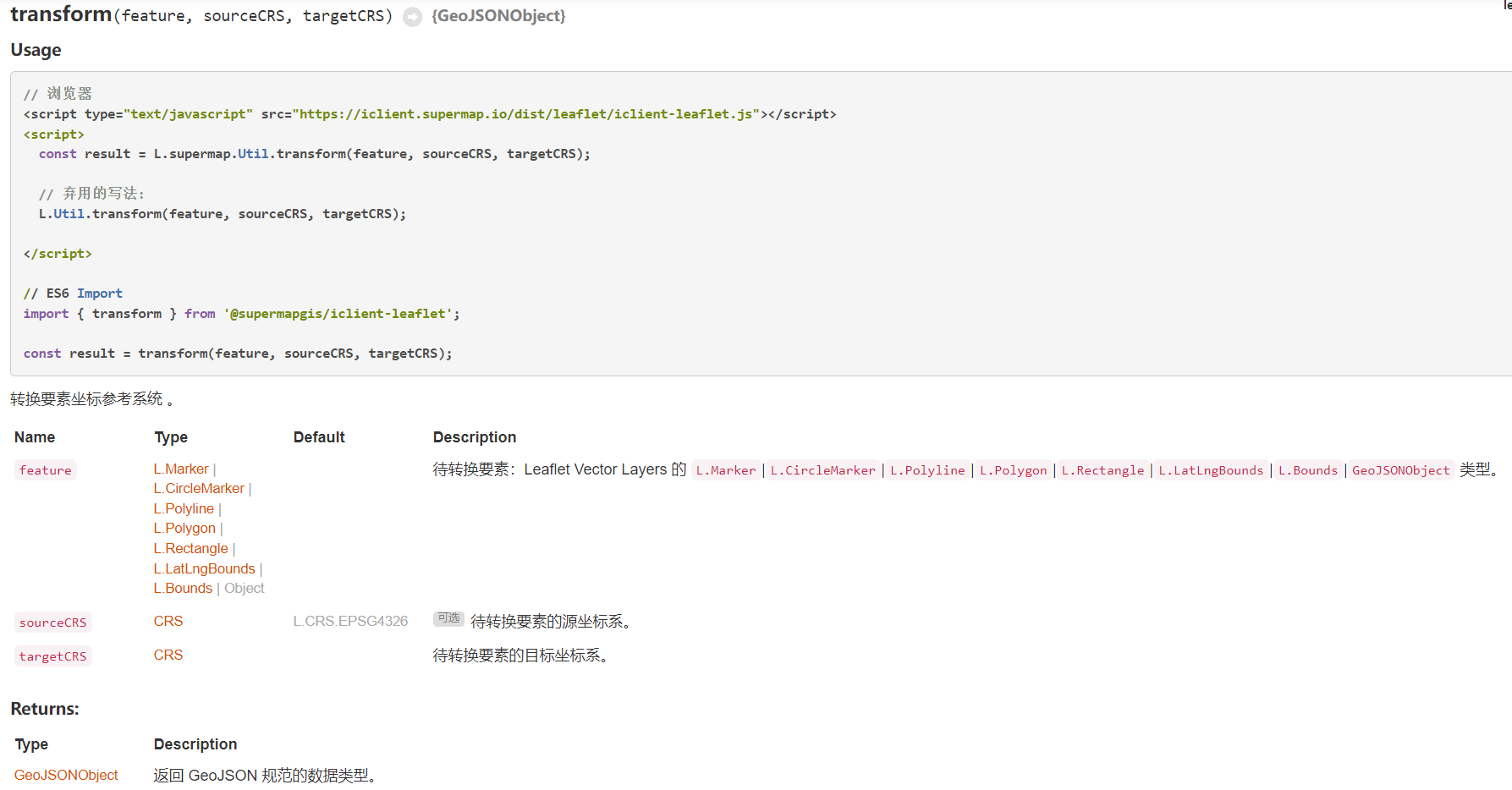Image resolution: width=1512 pixels, height=790 pixels.
Task: Select the sourceCRS parameter name
Action: point(53,623)
